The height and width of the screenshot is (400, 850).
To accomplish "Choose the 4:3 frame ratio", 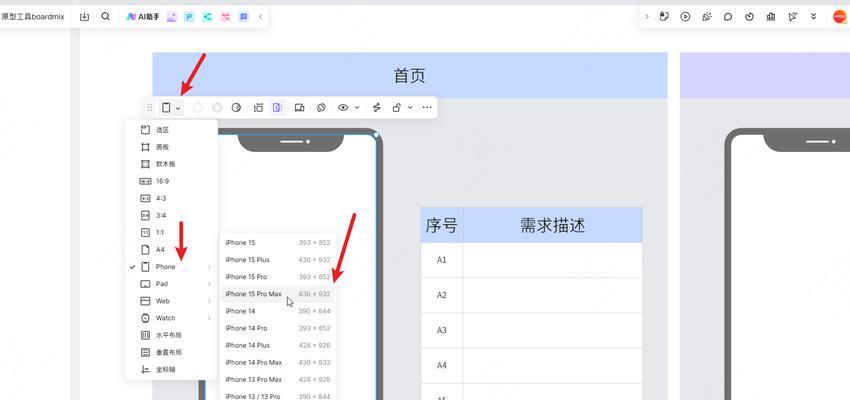I will tap(171, 198).
